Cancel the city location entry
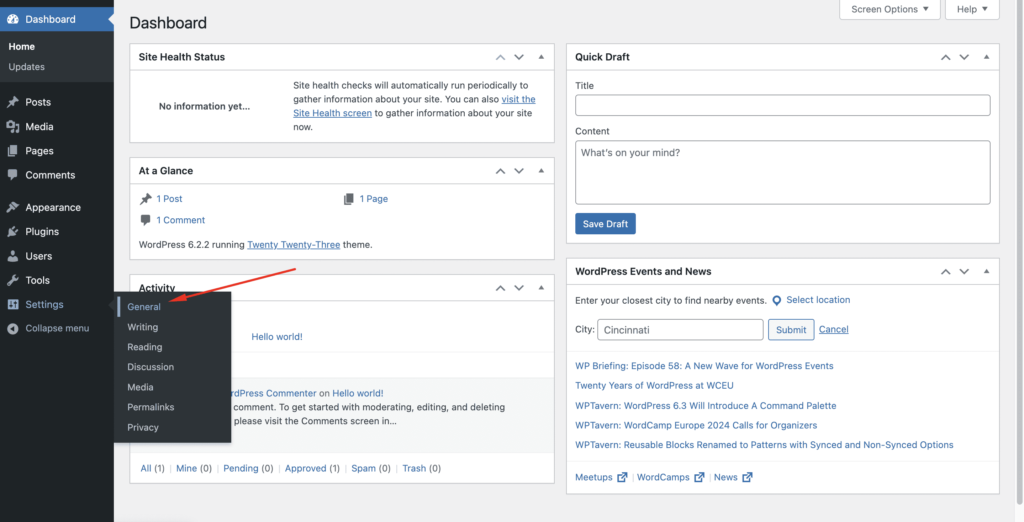The image size is (1024, 522). coord(833,329)
